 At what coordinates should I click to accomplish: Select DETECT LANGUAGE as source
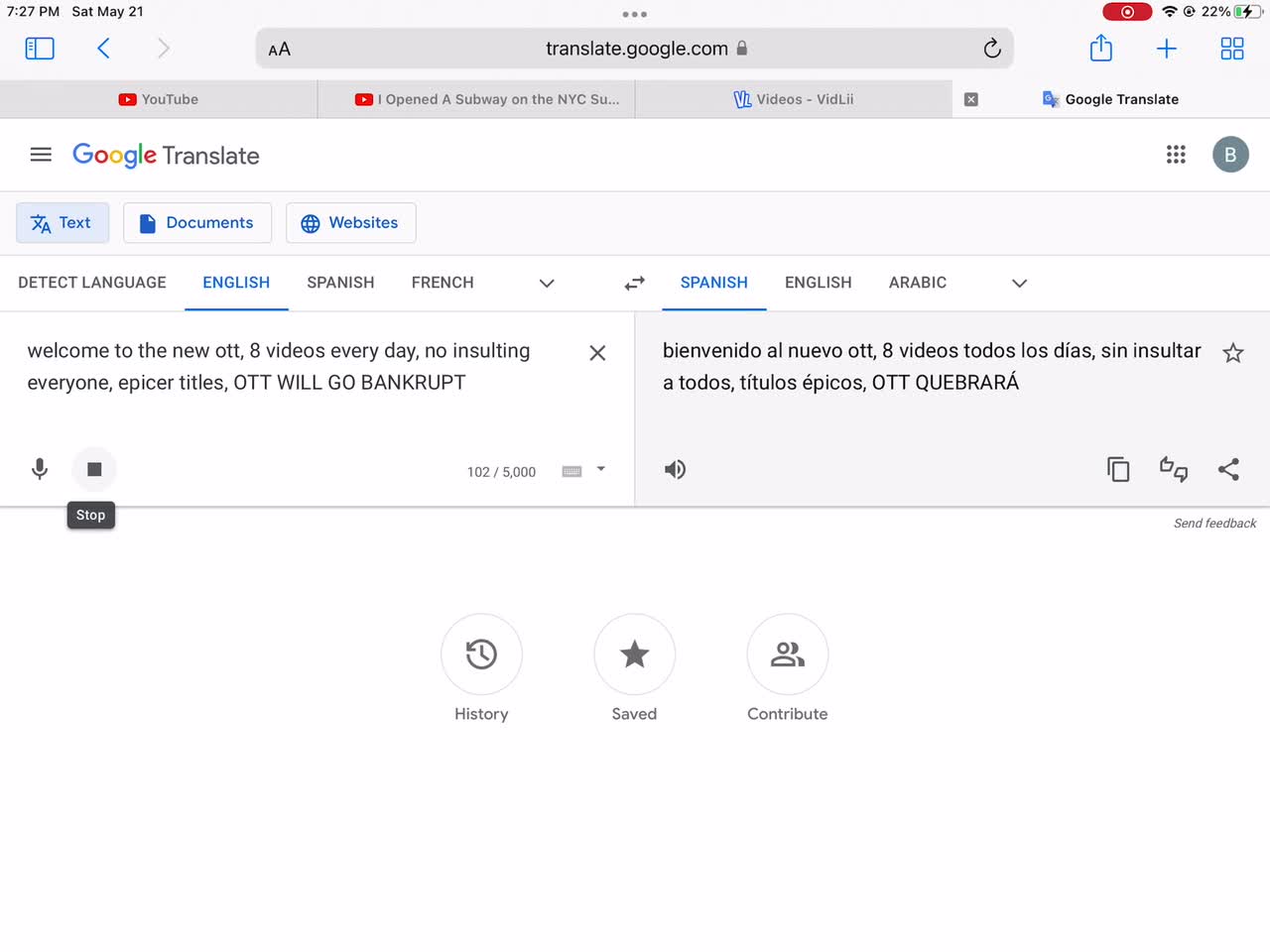click(92, 283)
